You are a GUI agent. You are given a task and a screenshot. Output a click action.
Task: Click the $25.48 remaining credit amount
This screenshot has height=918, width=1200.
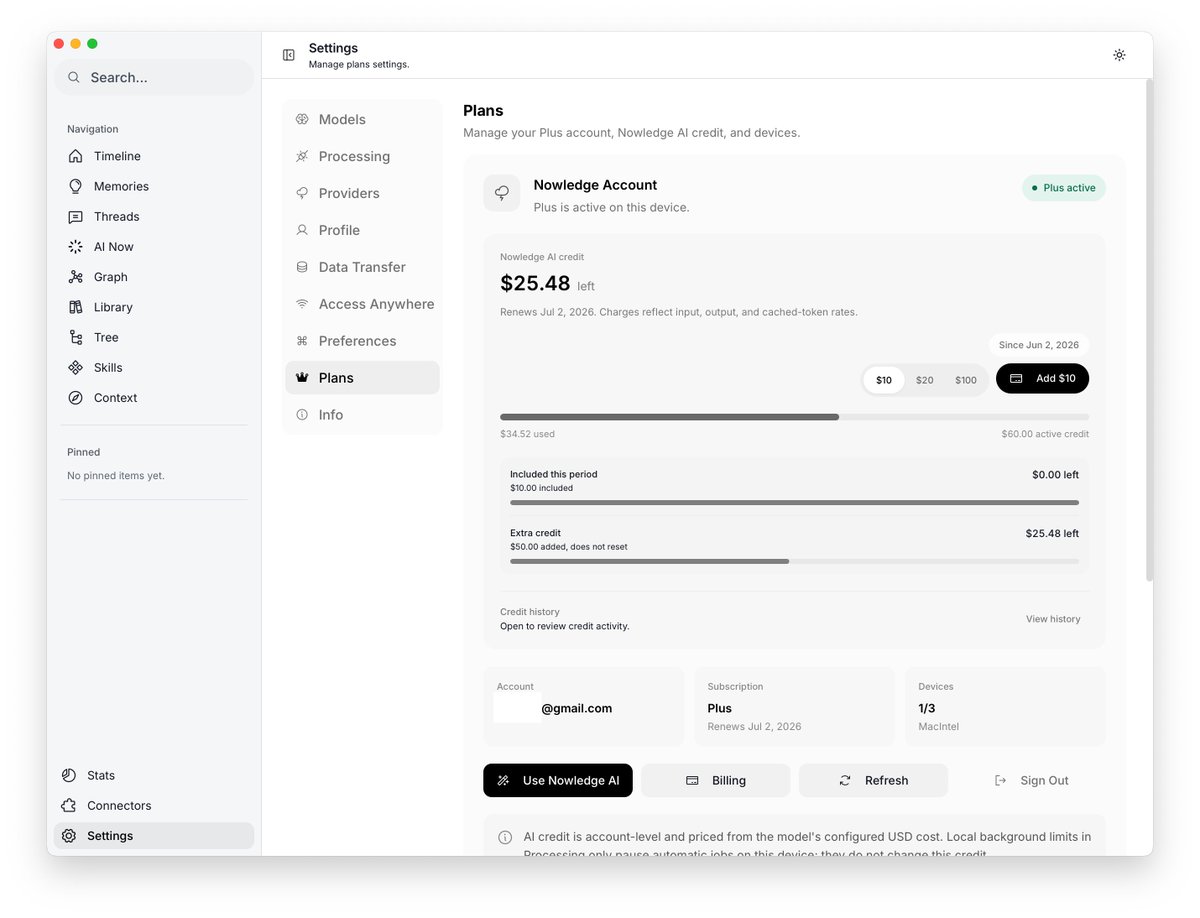point(535,283)
